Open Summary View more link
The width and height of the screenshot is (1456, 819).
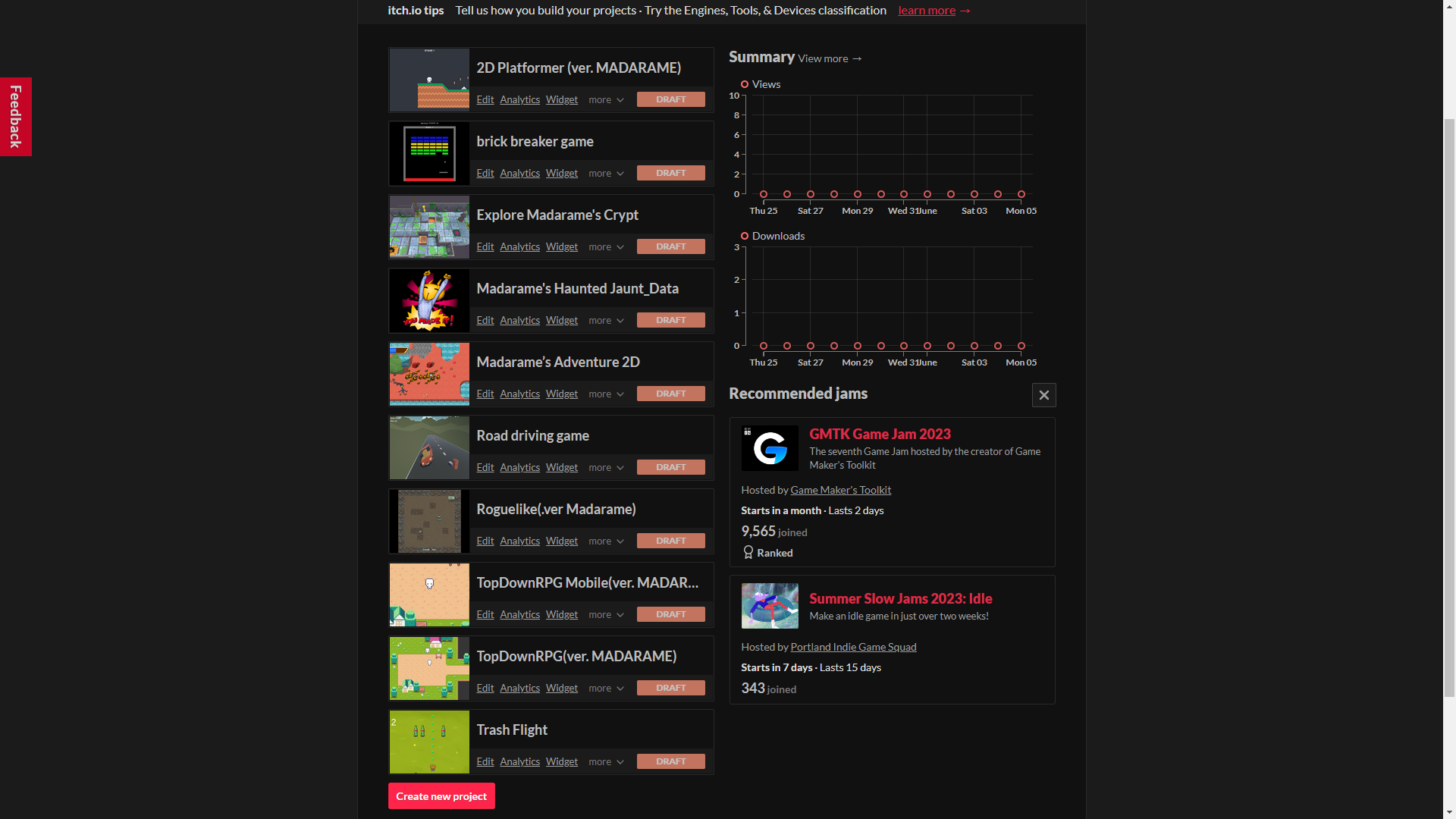(x=830, y=58)
